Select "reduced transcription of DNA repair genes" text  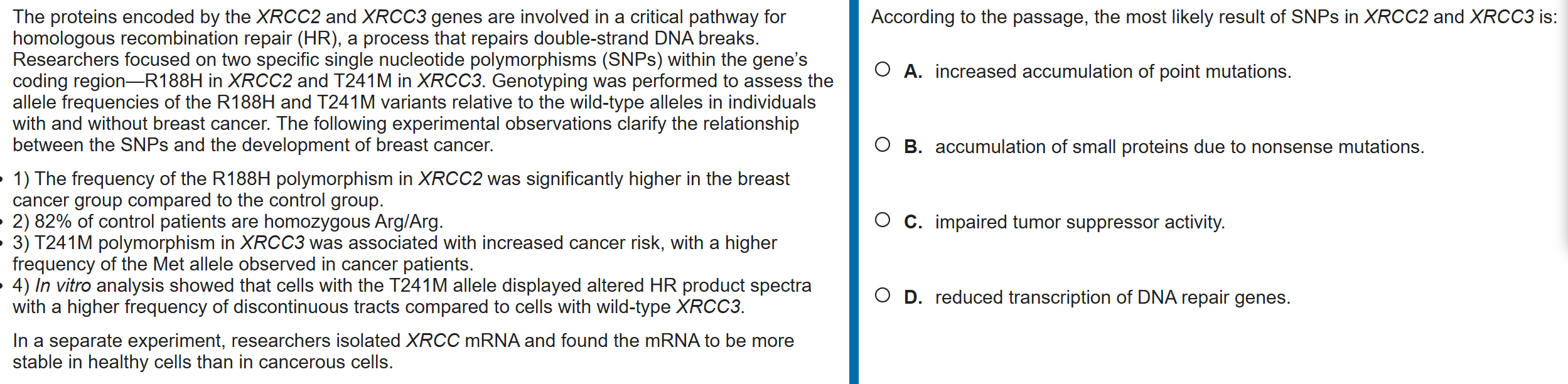pos(1112,297)
